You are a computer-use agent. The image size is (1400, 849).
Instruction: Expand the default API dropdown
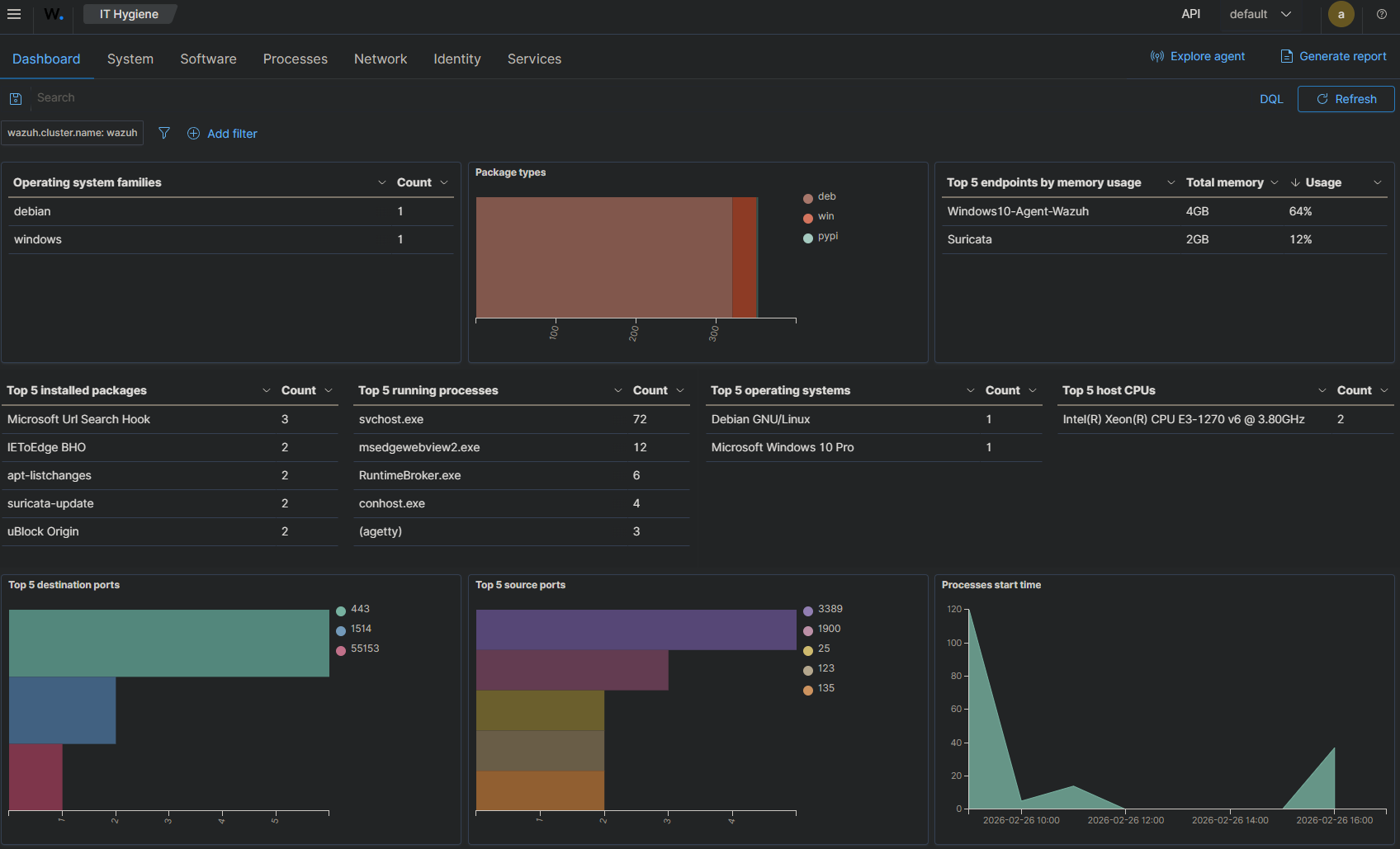[x=1260, y=14]
